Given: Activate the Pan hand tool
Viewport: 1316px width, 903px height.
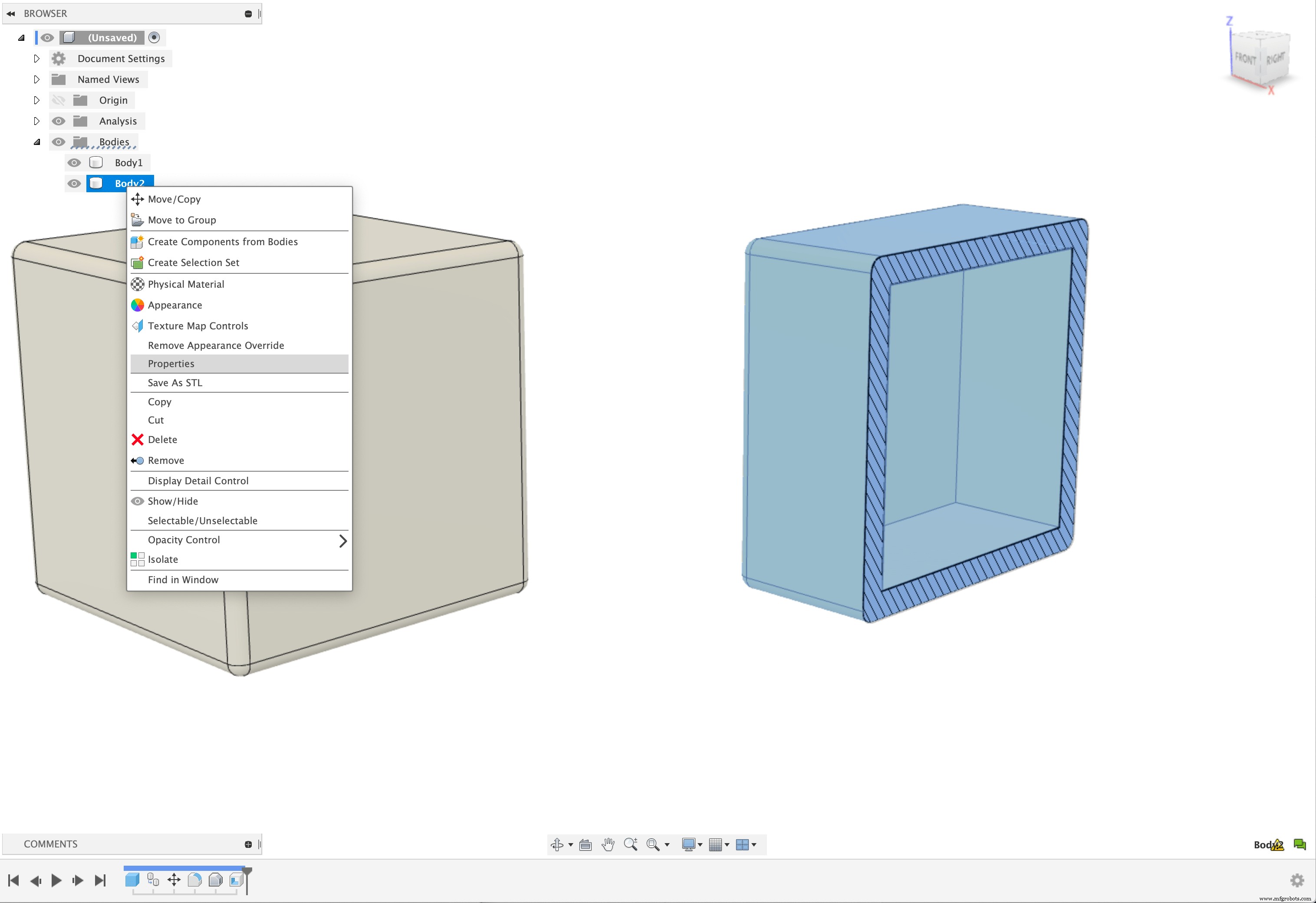Looking at the screenshot, I should pos(608,844).
